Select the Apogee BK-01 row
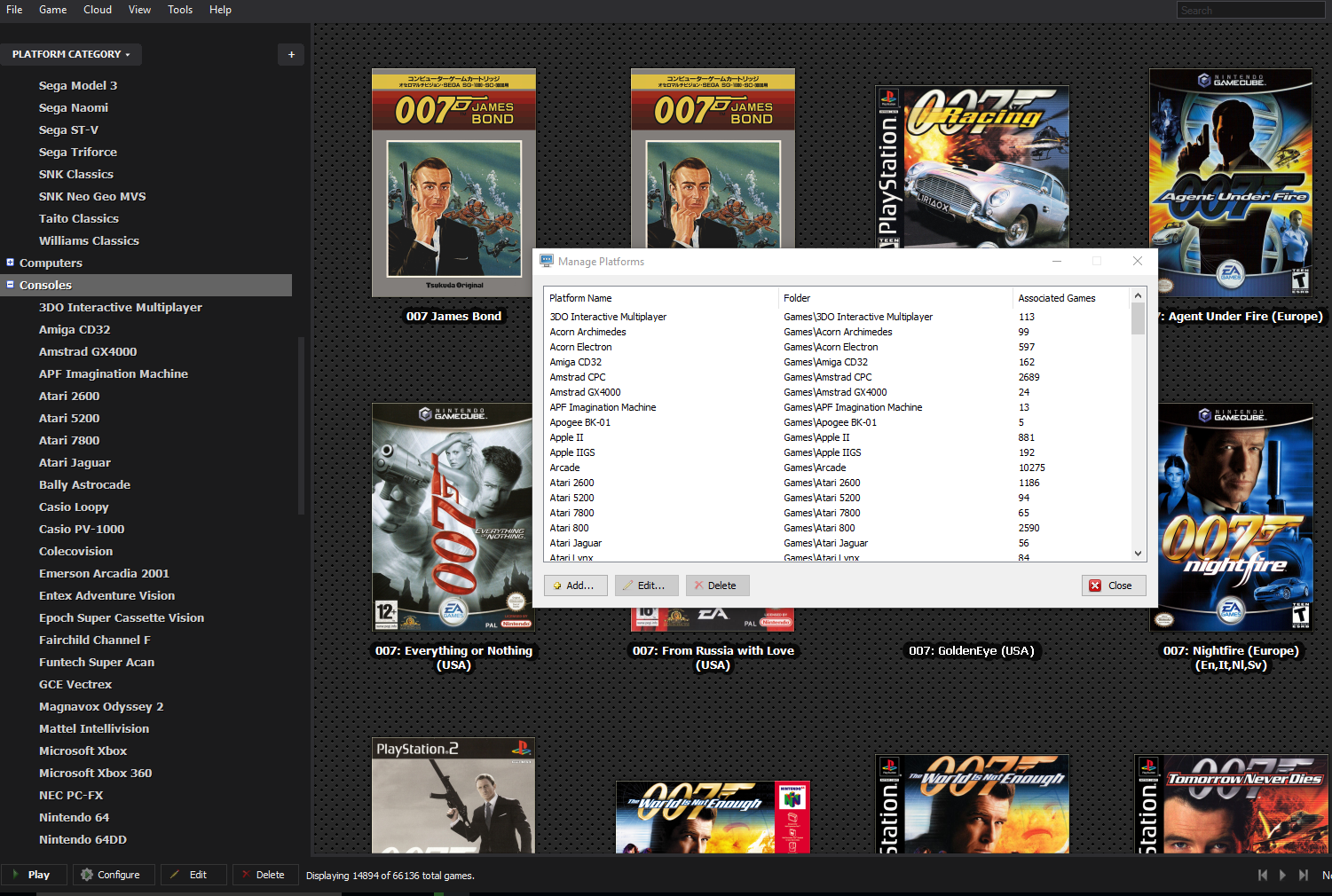 (837, 422)
